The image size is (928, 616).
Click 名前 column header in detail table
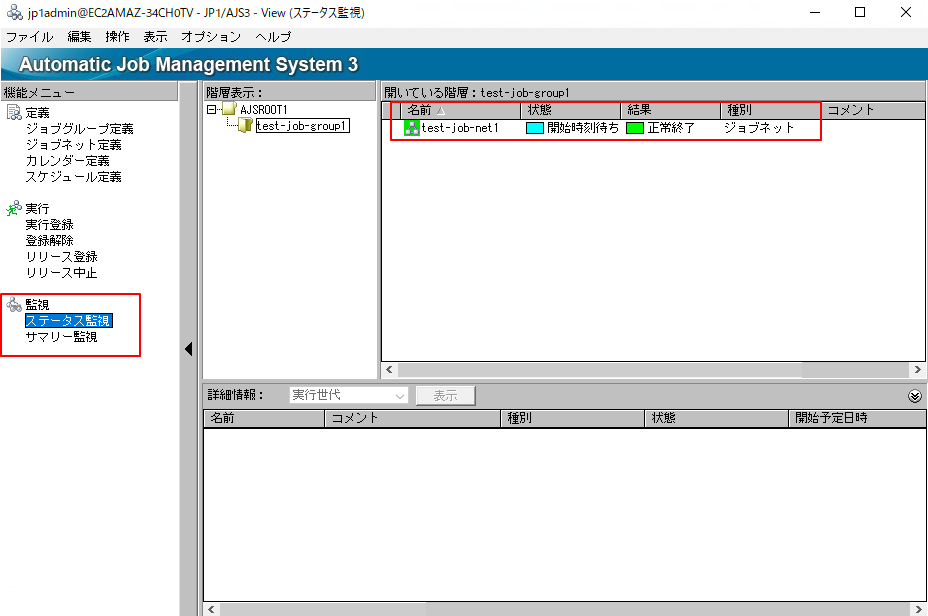click(x=264, y=418)
